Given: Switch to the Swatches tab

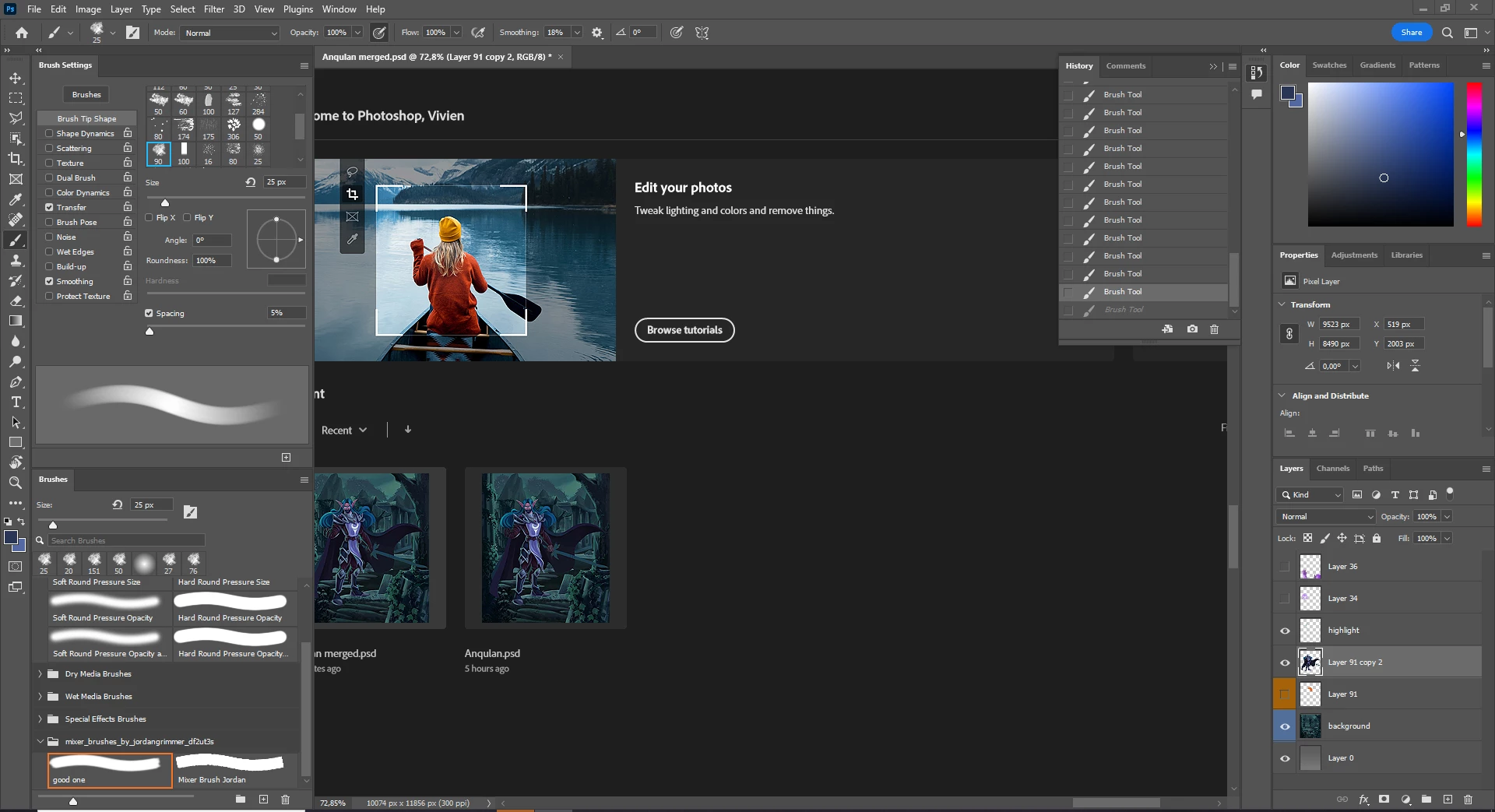Looking at the screenshot, I should coord(1329,65).
